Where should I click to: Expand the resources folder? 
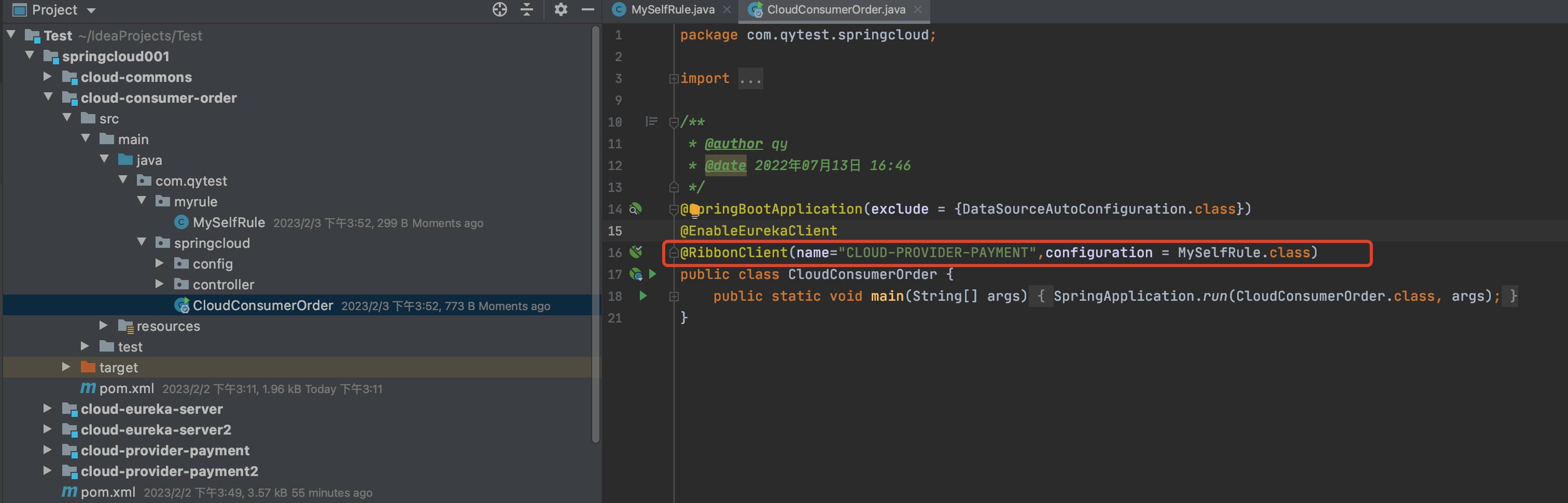point(104,325)
